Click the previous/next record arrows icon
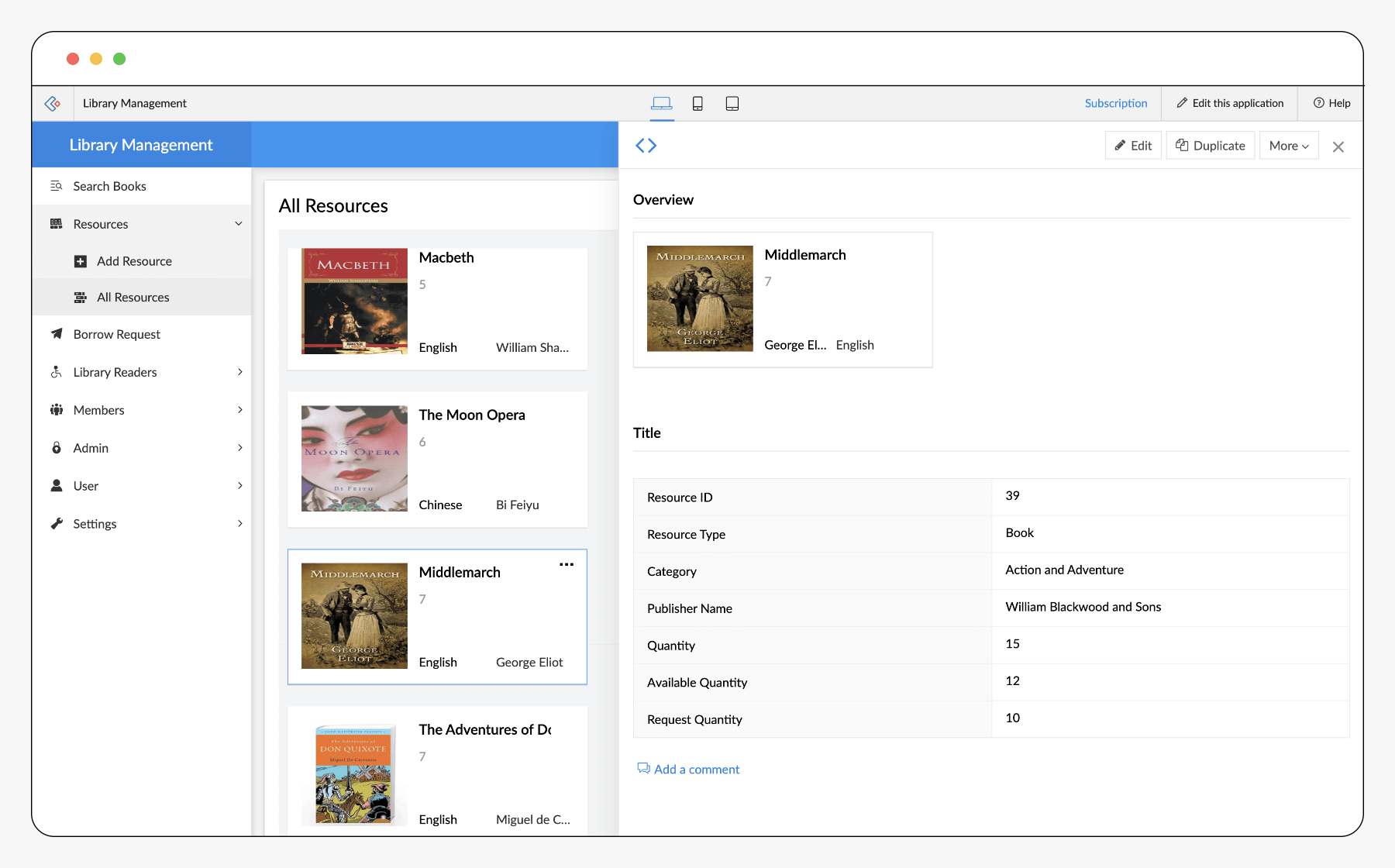 pyautogui.click(x=646, y=146)
